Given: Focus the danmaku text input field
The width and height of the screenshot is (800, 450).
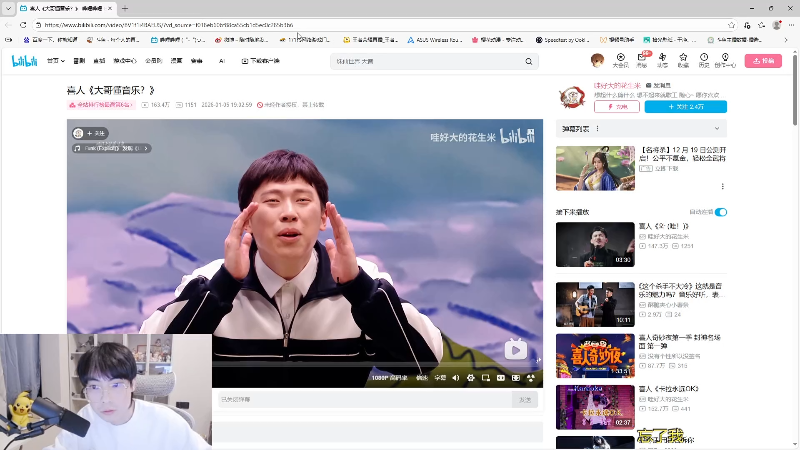Looking at the screenshot, I should pyautogui.click(x=364, y=399).
